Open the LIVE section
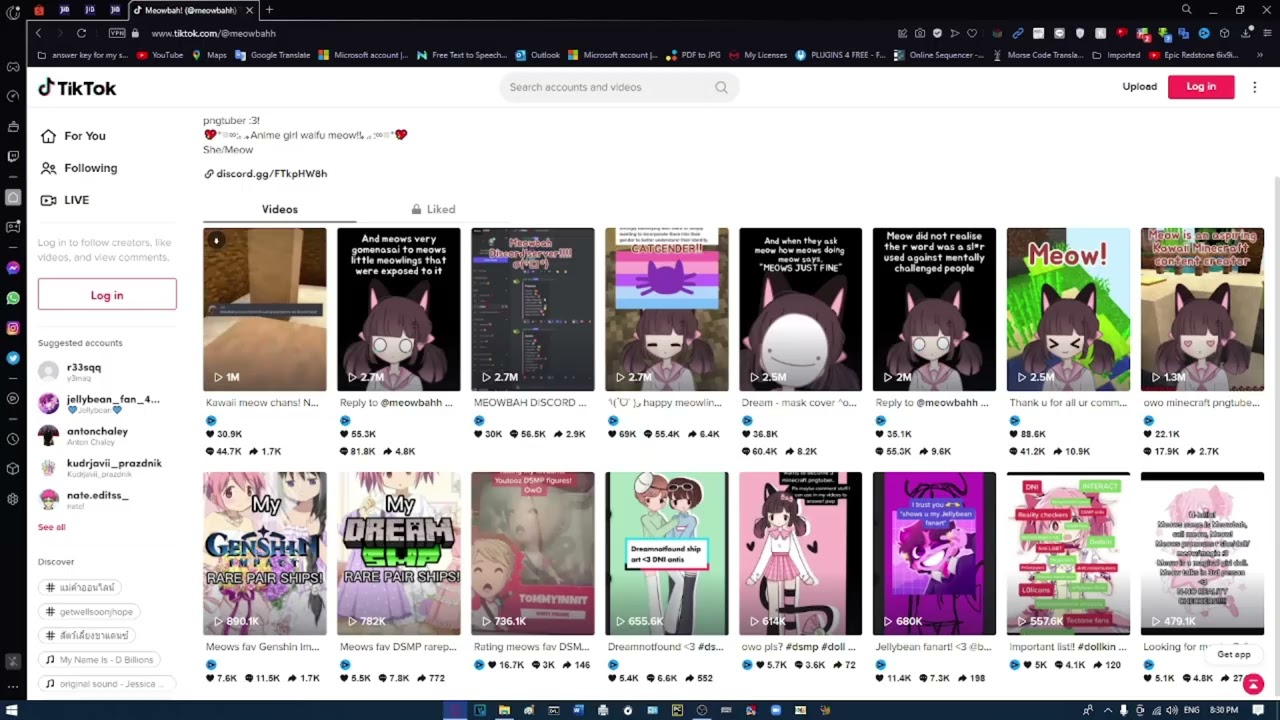This screenshot has height=720, width=1280. 65,200
